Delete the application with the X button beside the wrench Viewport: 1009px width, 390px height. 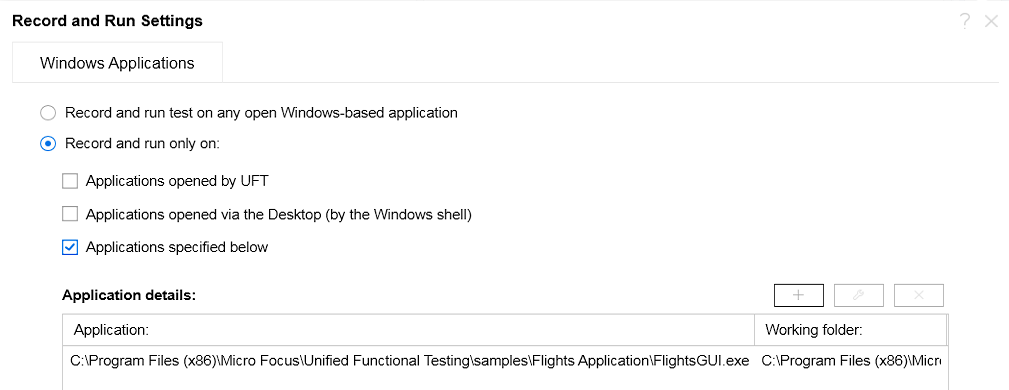(x=919, y=295)
